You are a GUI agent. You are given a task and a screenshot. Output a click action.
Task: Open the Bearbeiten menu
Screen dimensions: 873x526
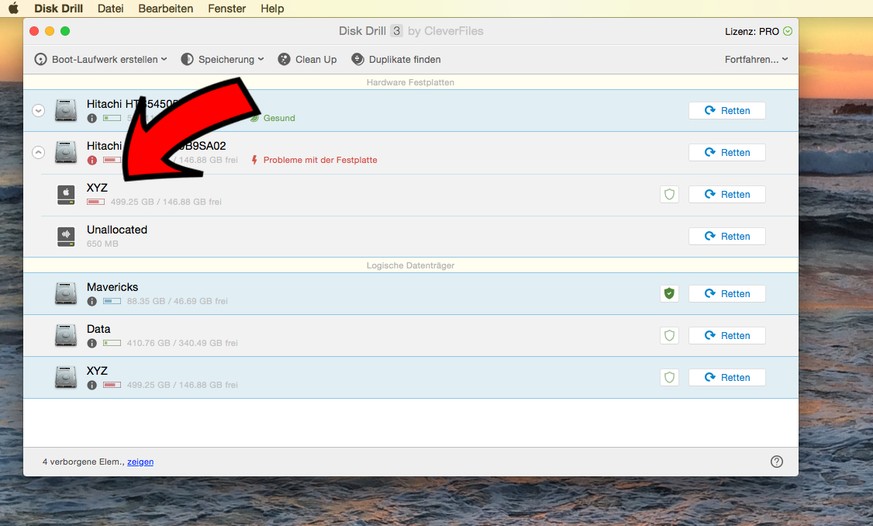[165, 8]
